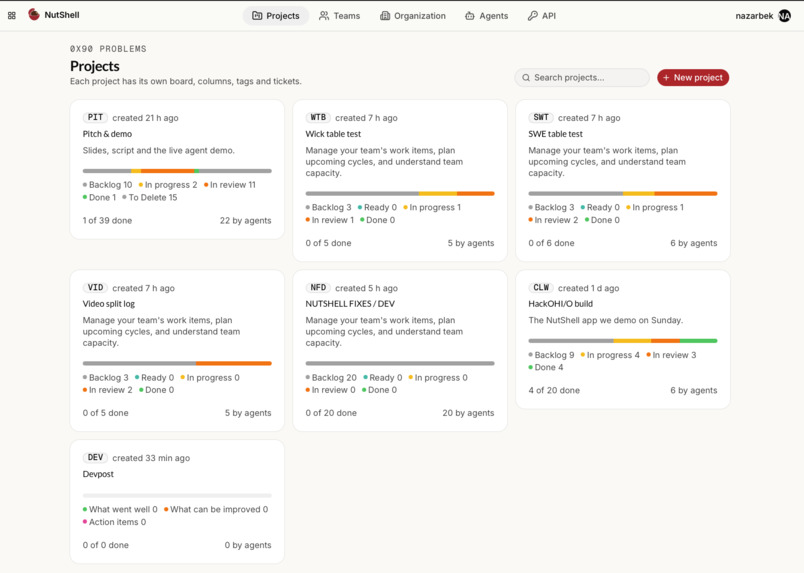804x573 pixels.
Task: Click the WTB project key badge
Action: pyautogui.click(x=318, y=117)
